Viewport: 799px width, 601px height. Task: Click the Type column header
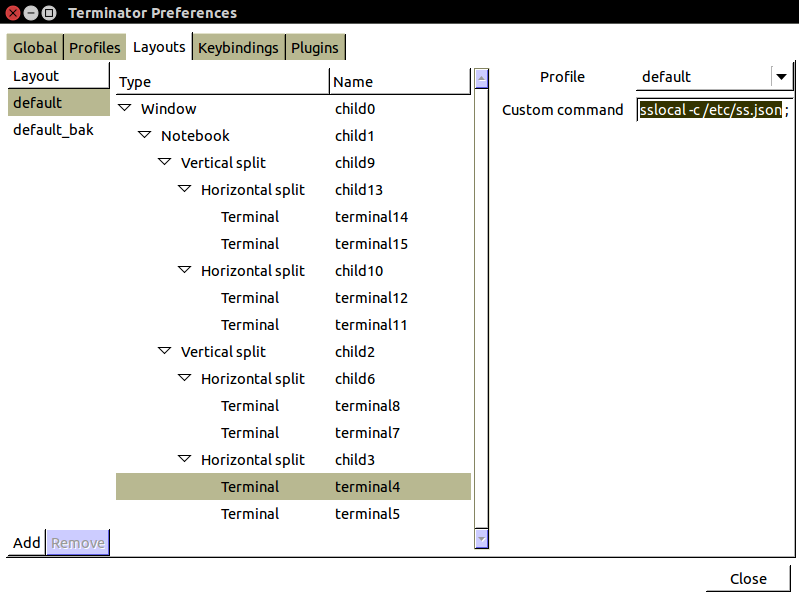[223, 82]
